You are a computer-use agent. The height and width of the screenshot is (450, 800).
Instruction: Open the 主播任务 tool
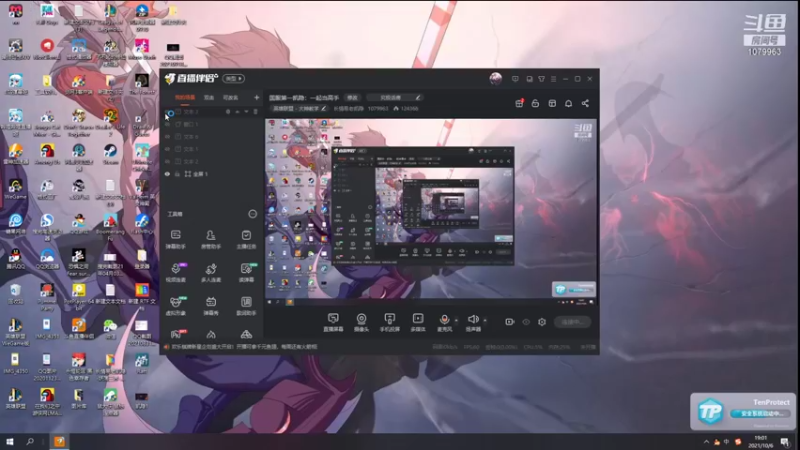click(x=246, y=239)
